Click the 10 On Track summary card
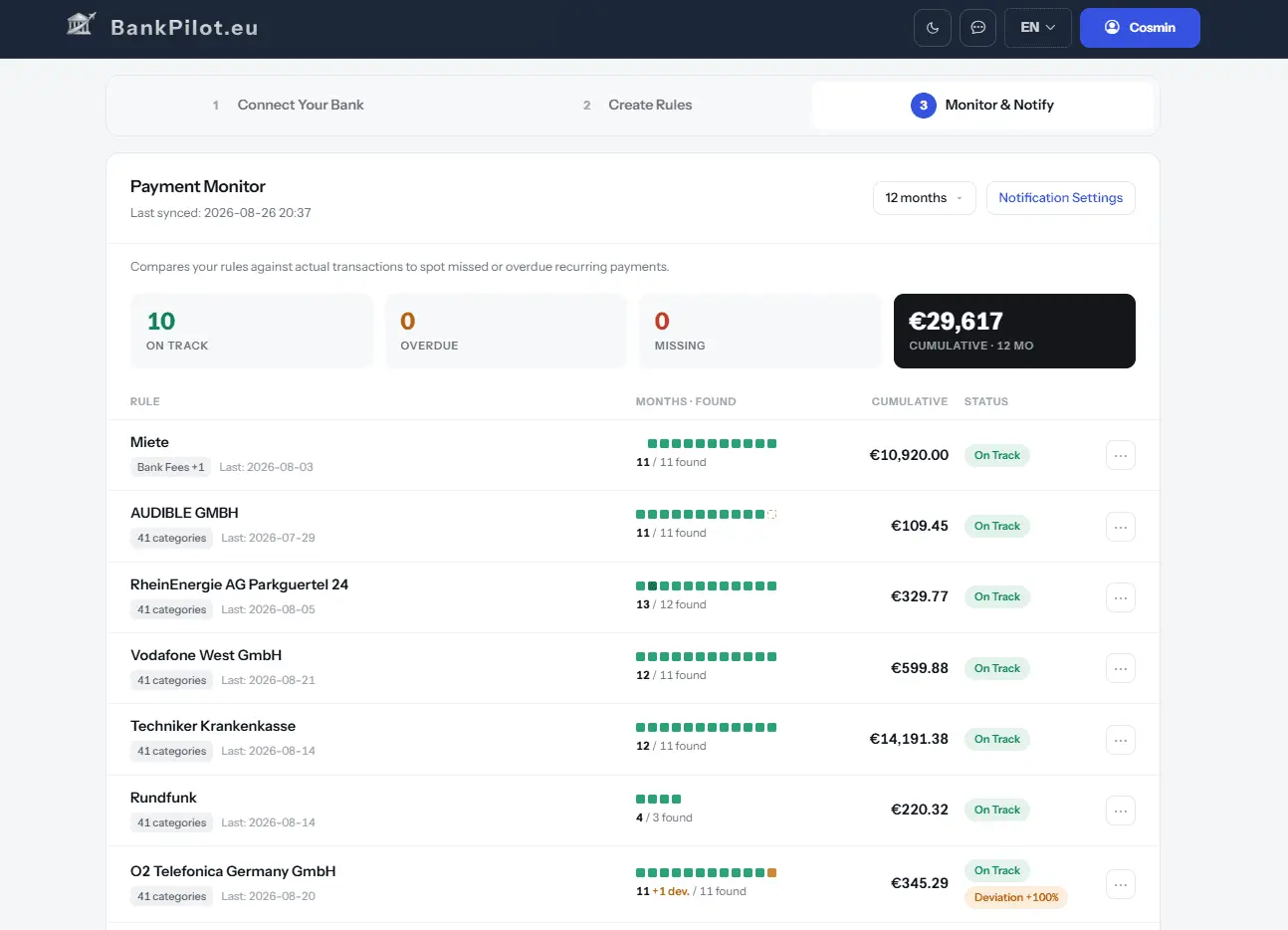The image size is (1288, 930). 252,332
